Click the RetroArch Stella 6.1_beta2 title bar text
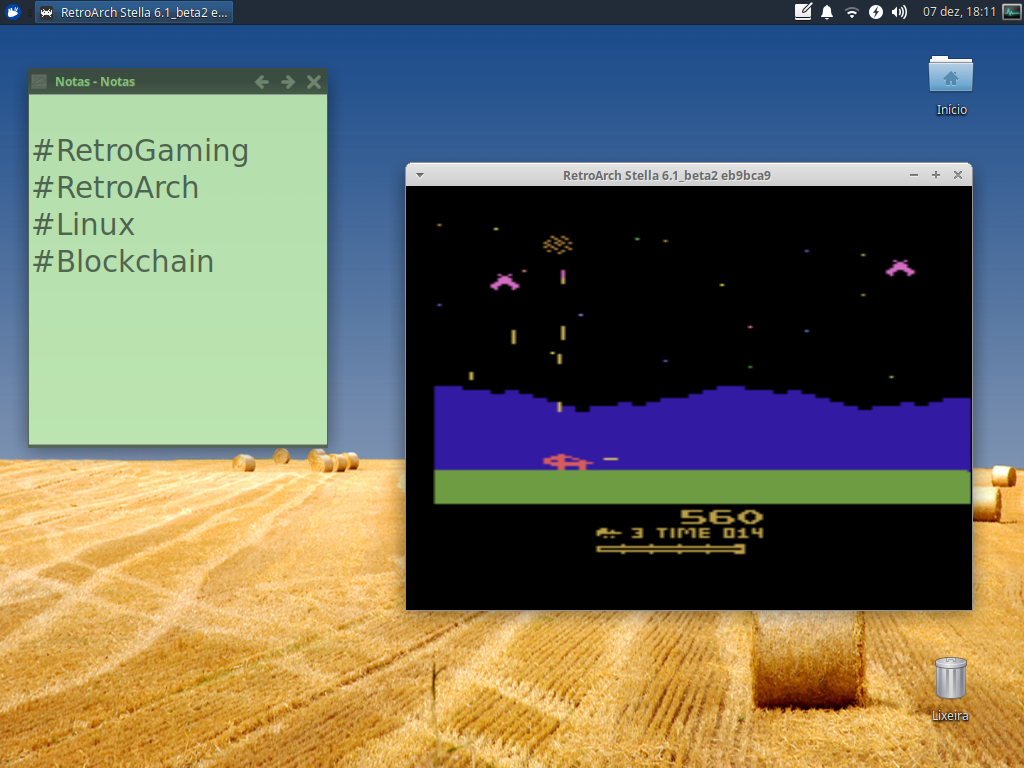The width and height of the screenshot is (1024, 768). (667, 175)
